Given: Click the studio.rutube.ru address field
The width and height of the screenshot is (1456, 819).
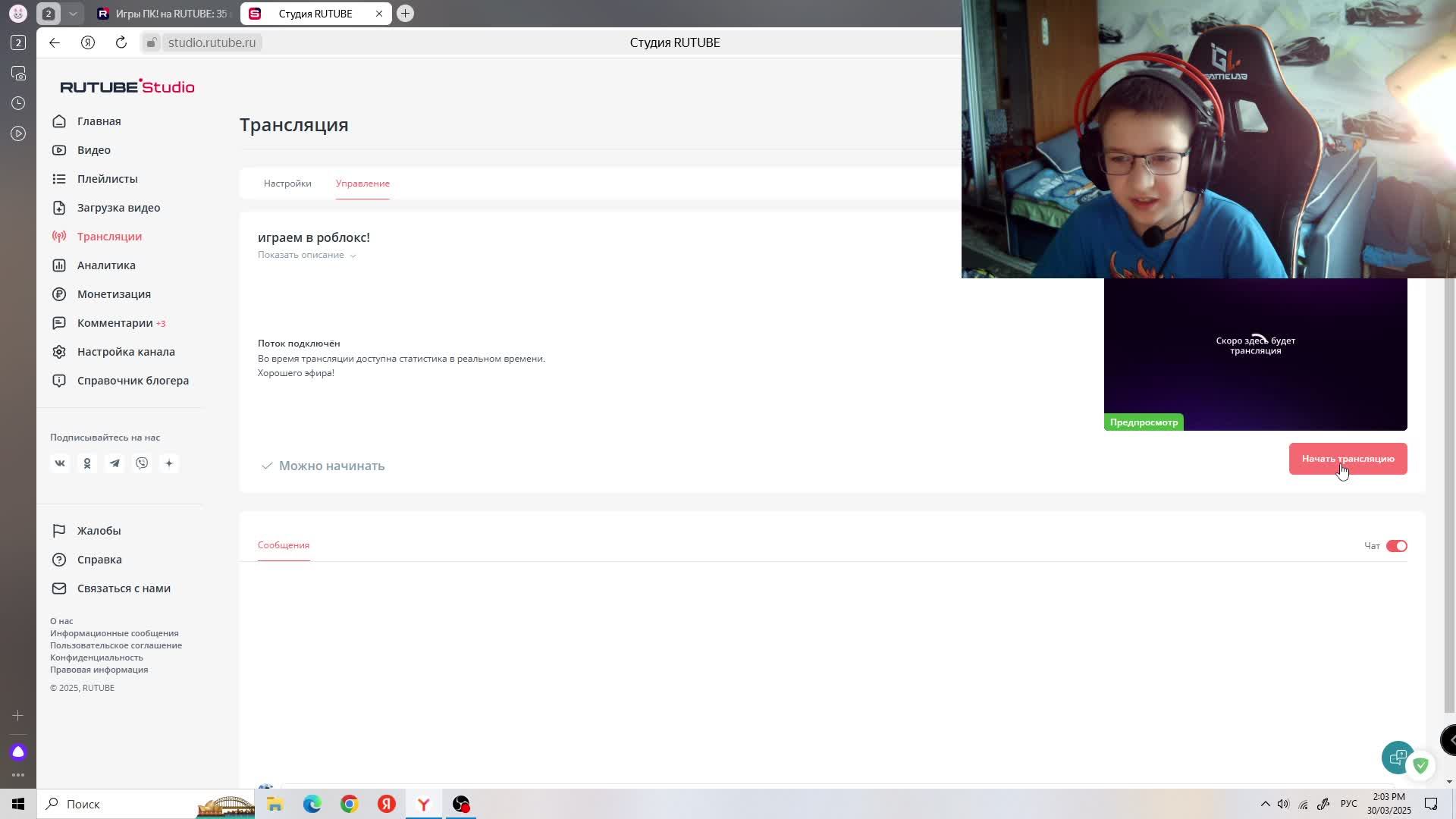Looking at the screenshot, I should [x=212, y=42].
